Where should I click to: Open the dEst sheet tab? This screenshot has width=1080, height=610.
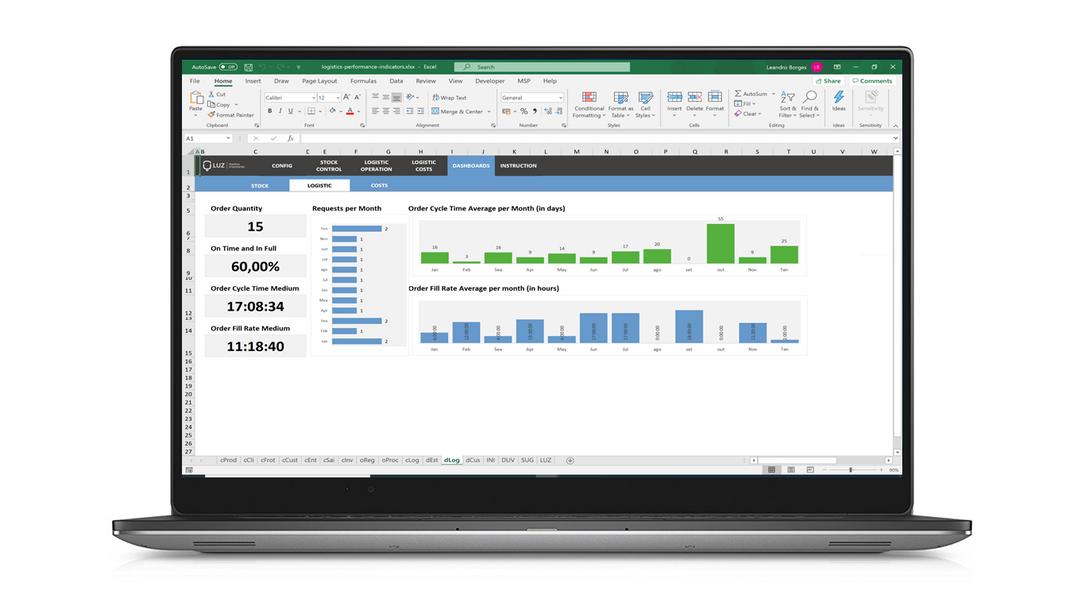tap(430, 460)
